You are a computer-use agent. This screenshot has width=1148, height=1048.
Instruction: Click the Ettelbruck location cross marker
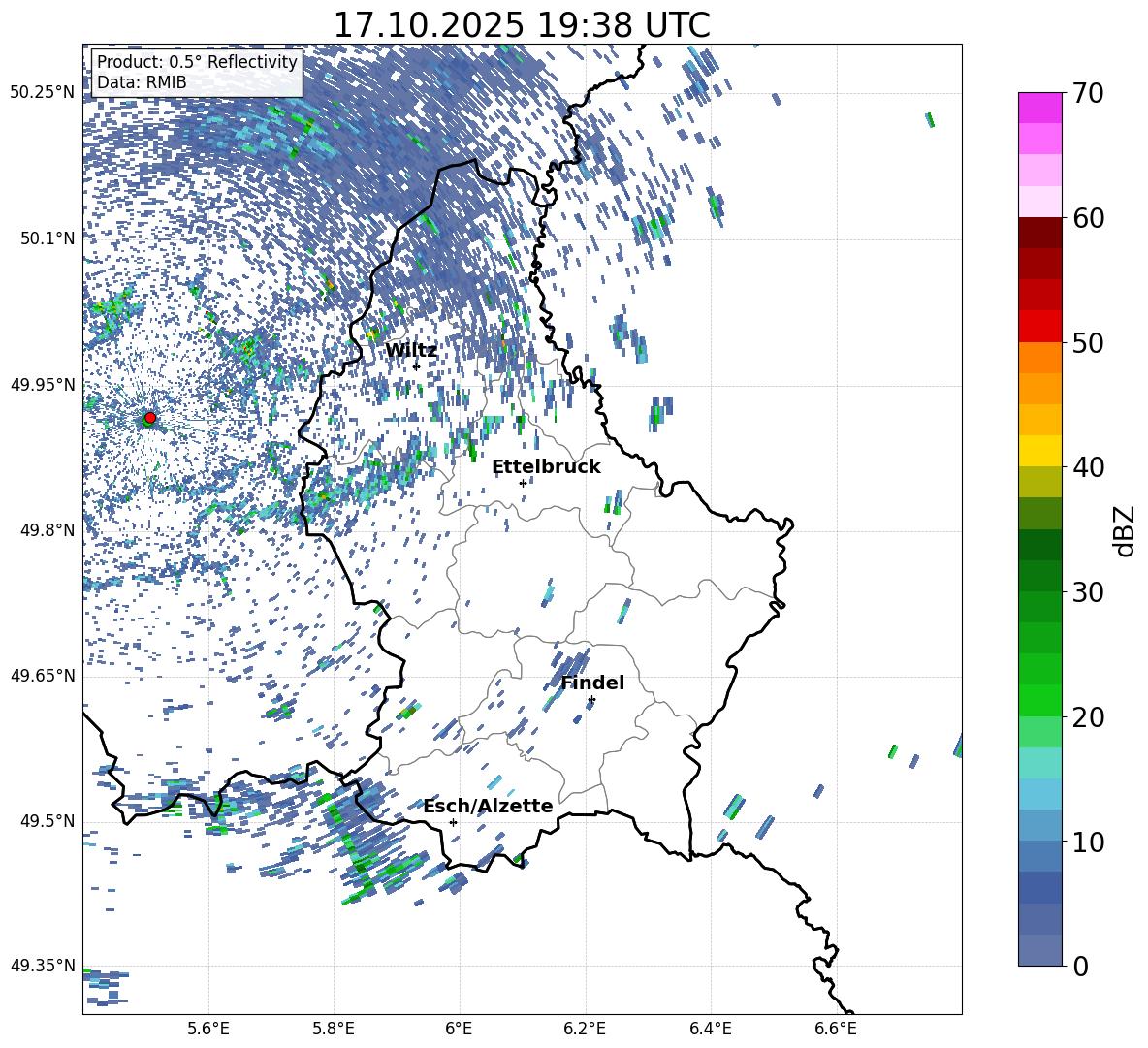523,483
